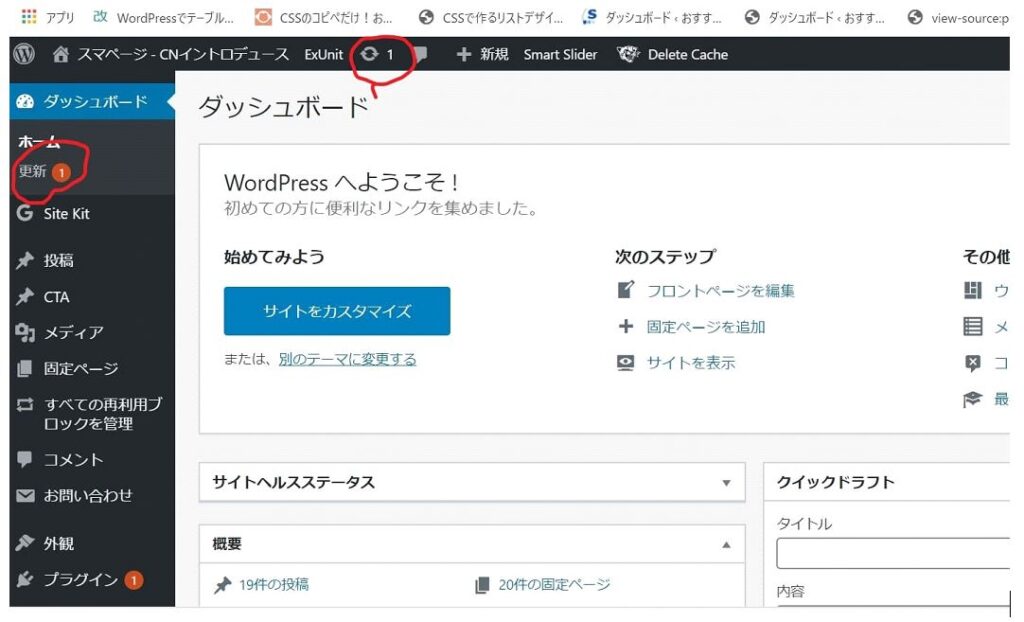
Task: Click the plus icon next to 新規
Action: [x=464, y=54]
